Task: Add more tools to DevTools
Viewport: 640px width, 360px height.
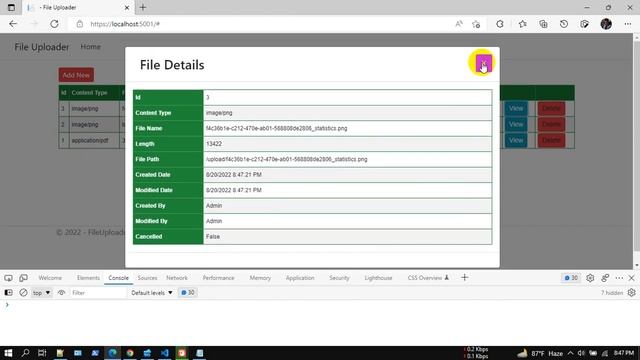Action: pos(464,278)
